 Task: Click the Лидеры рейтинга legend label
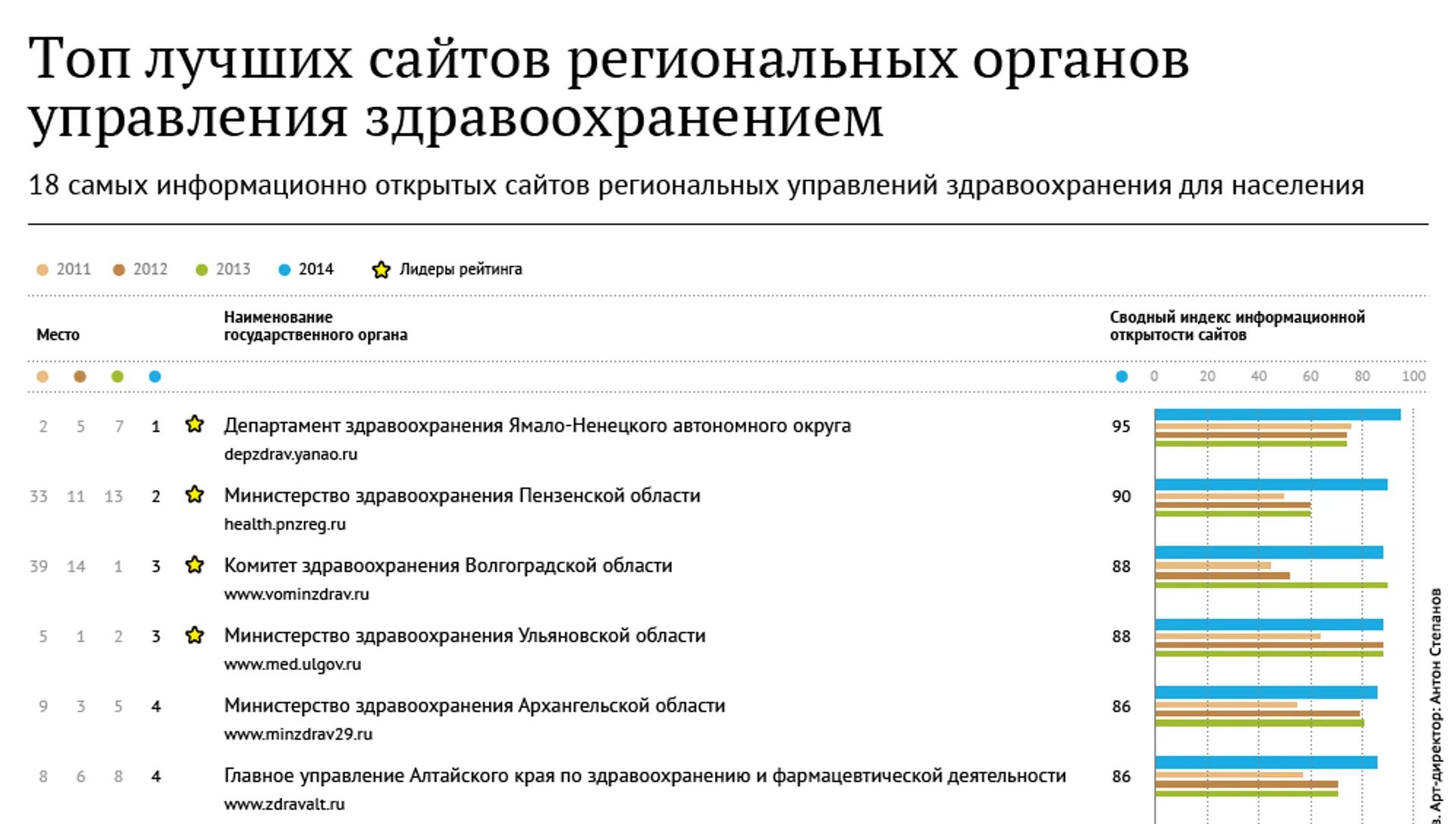click(x=461, y=269)
